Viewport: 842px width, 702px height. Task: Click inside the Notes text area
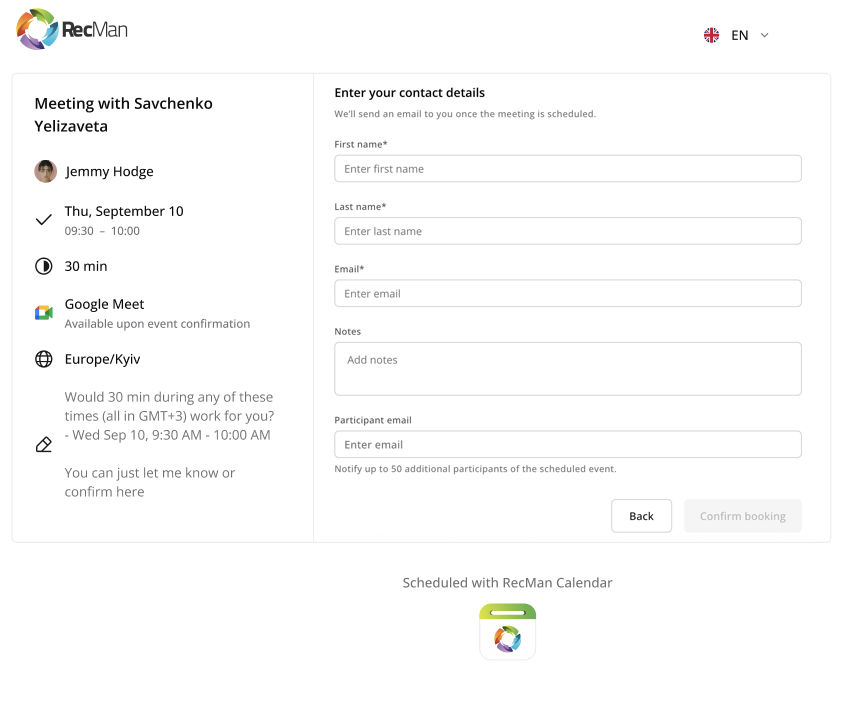[567, 369]
